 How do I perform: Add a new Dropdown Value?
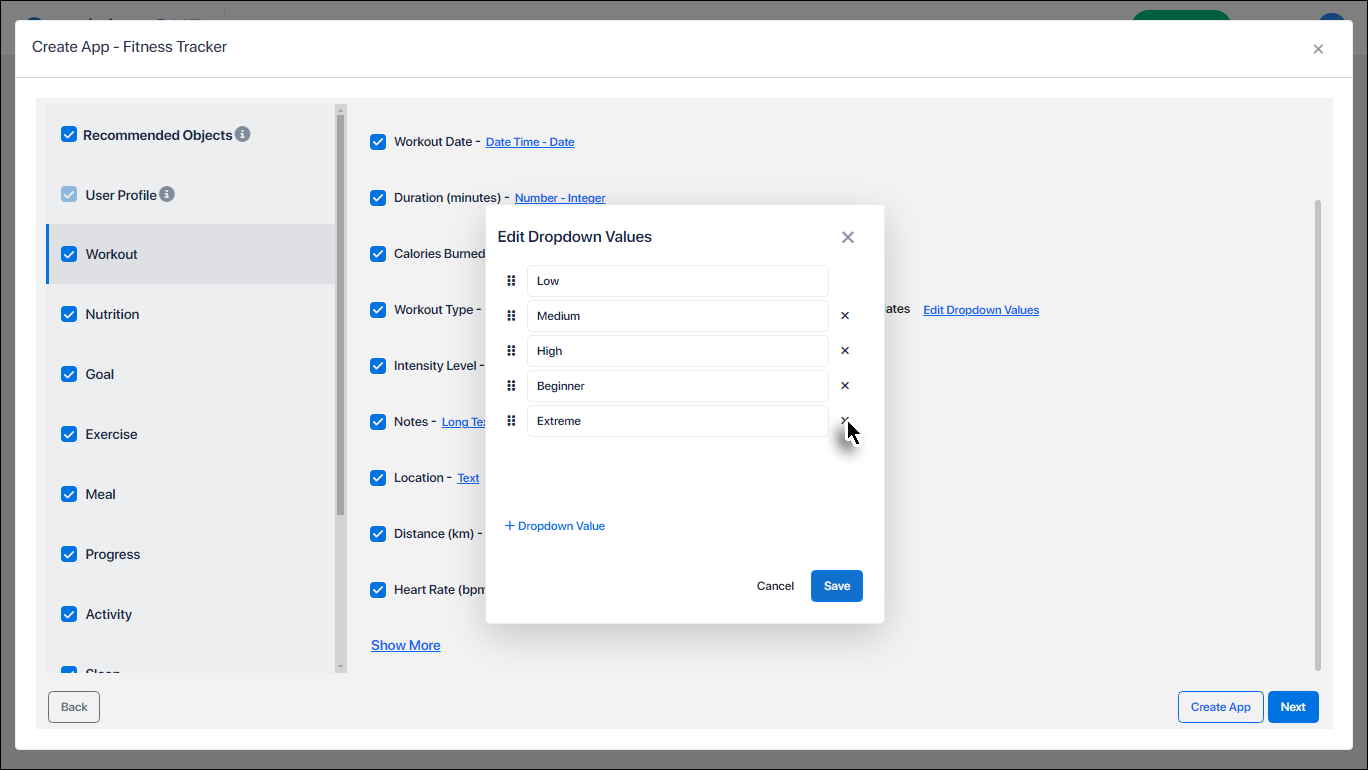555,526
